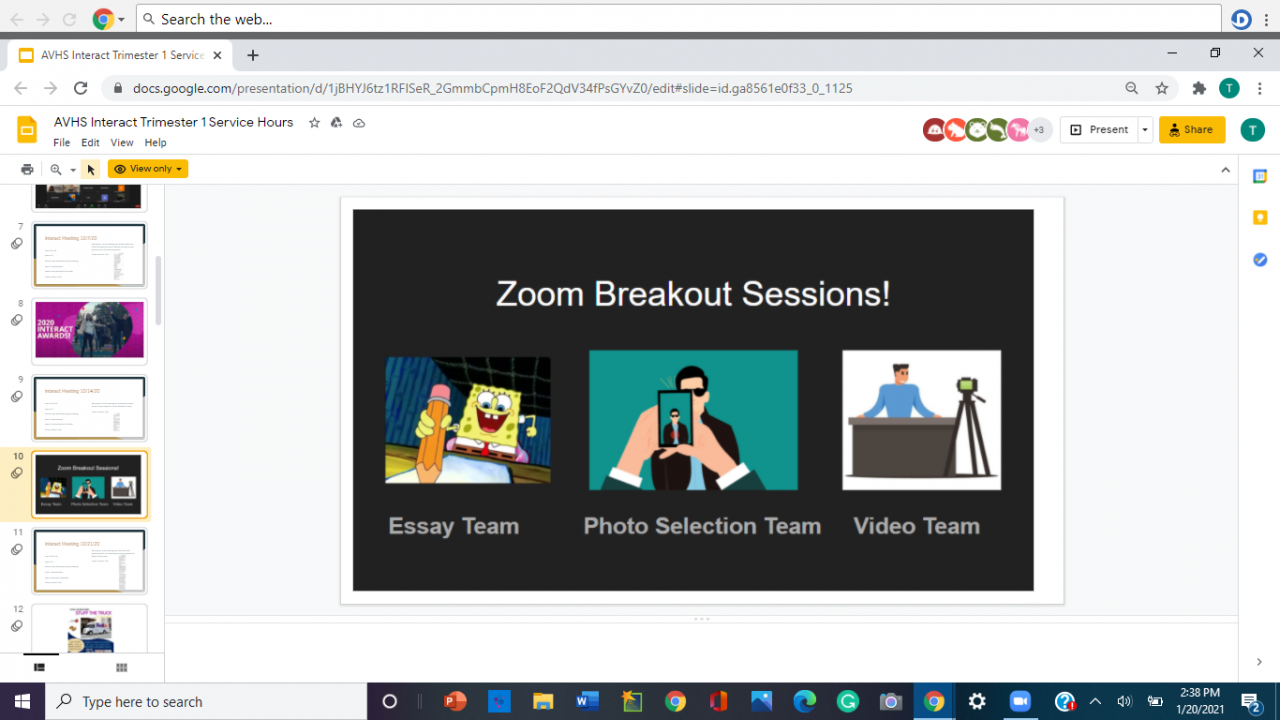Screen dimensions: 1280x720
Task: Choose the arrow select cursor tool
Action: click(x=91, y=169)
